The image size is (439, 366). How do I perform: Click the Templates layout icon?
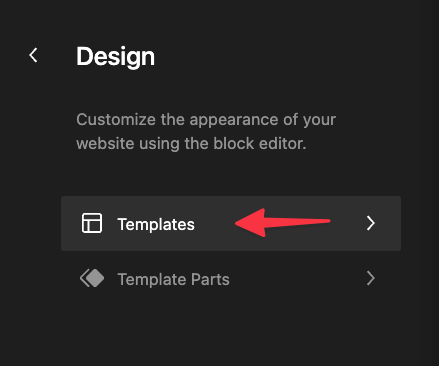92,223
